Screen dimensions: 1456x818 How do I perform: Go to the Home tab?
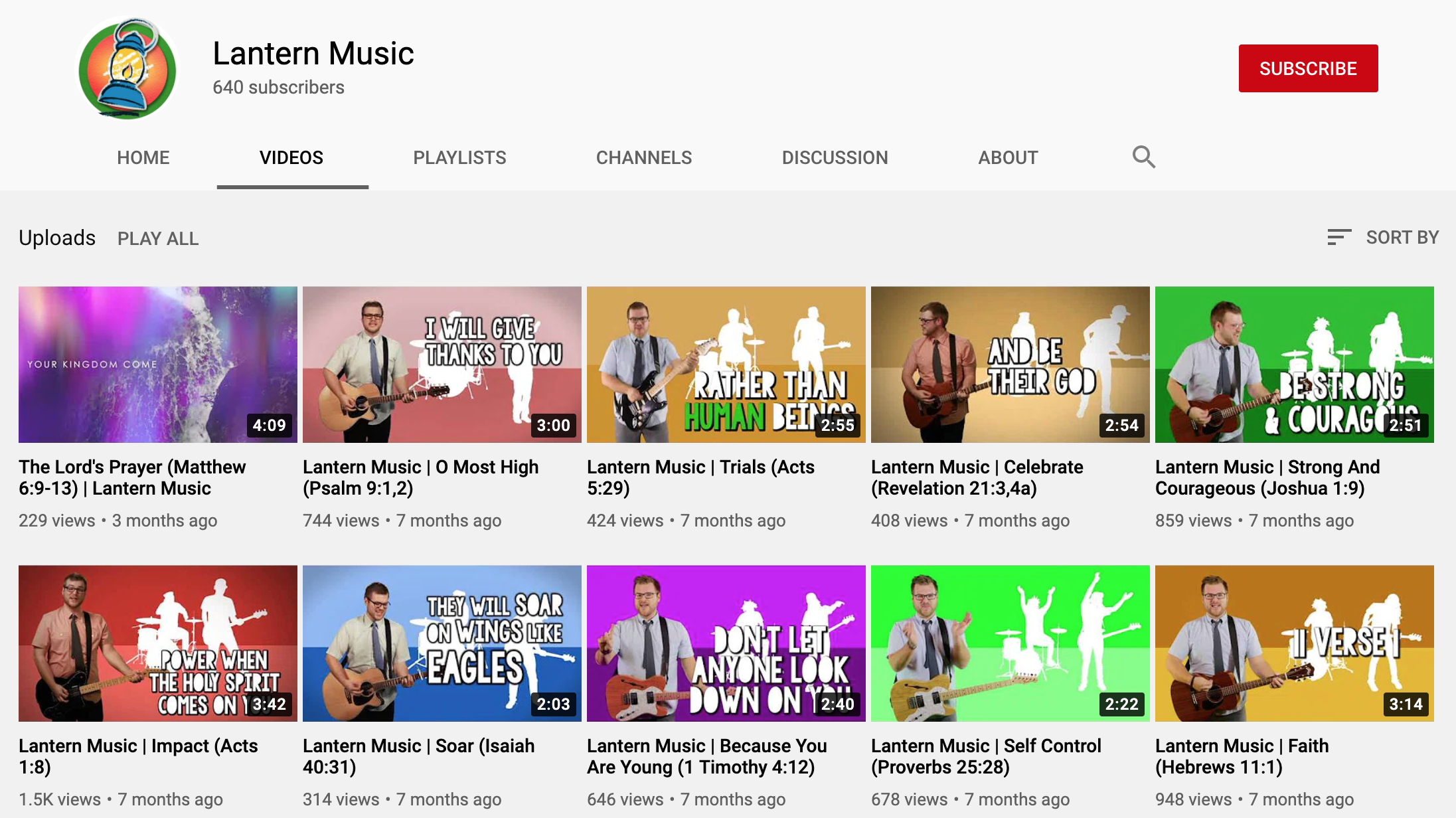143,157
